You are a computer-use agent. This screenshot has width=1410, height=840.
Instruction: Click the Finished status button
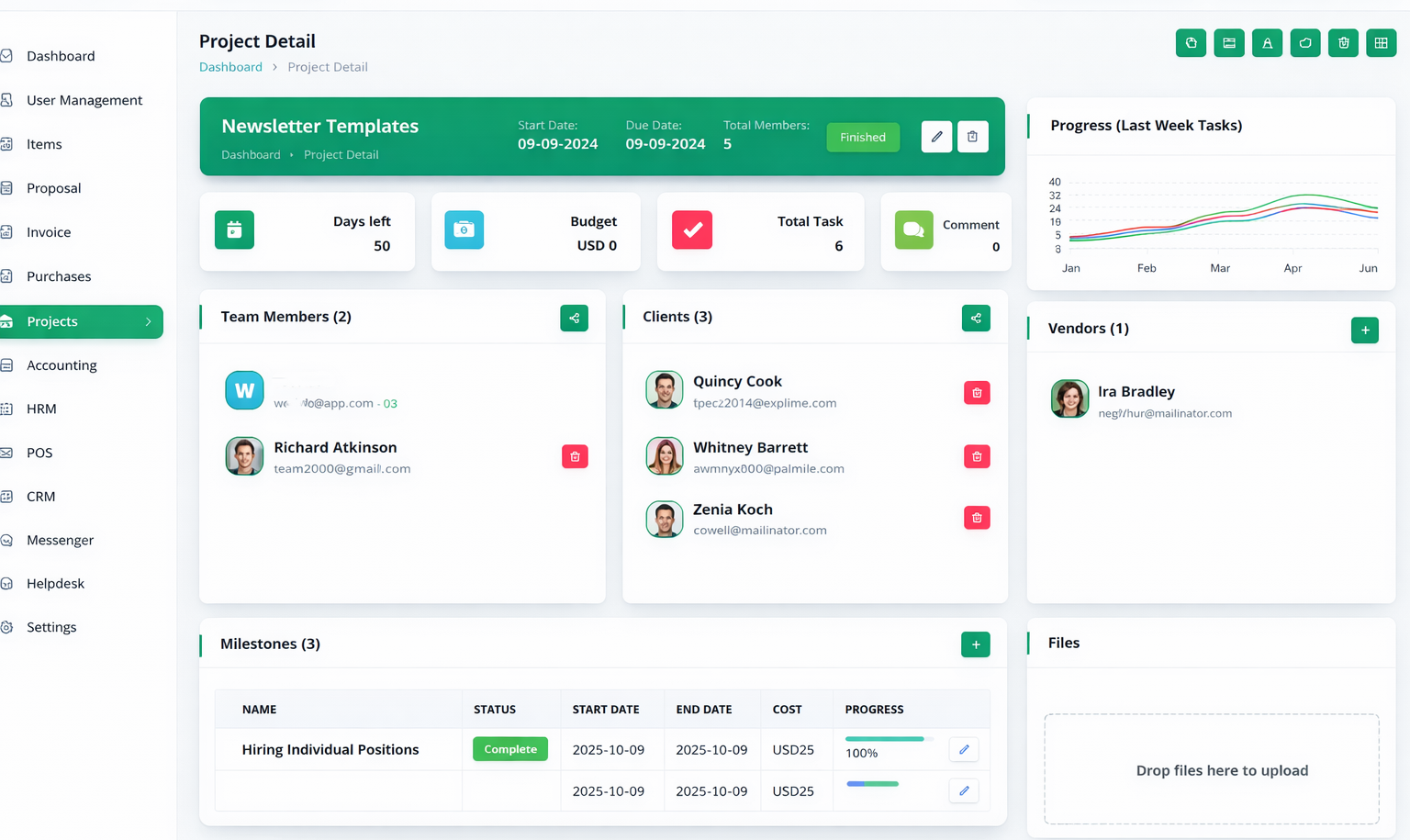click(862, 138)
